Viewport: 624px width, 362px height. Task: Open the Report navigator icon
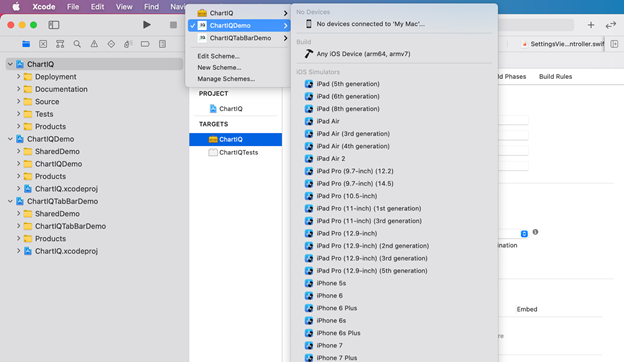[x=162, y=44]
